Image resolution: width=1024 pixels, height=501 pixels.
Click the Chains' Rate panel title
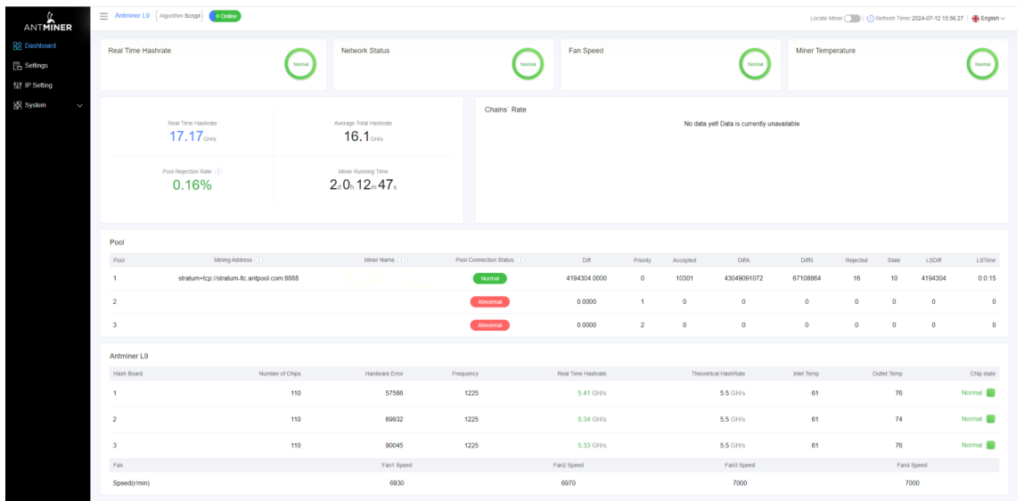(505, 110)
